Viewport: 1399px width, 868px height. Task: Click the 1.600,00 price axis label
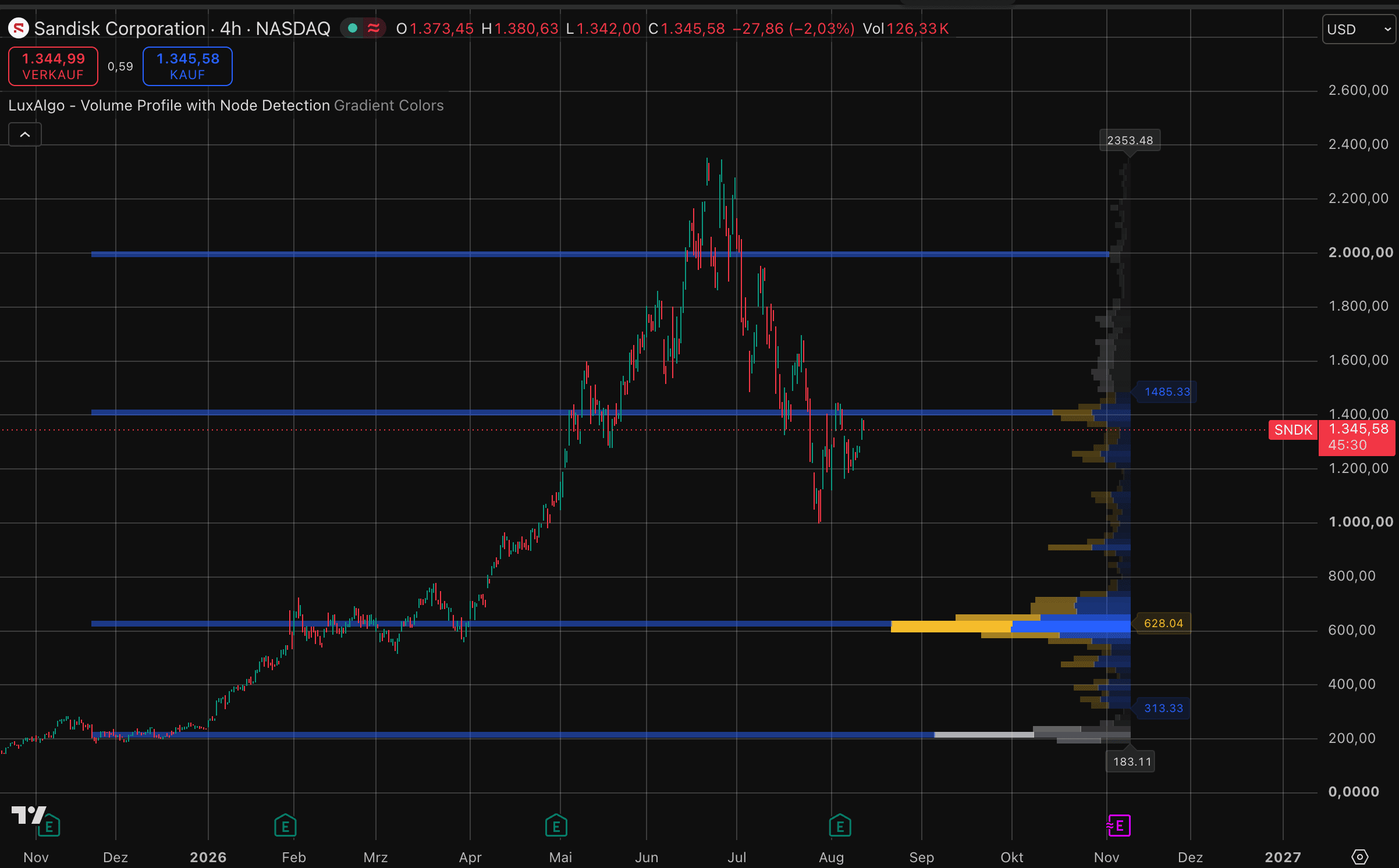pos(1358,360)
